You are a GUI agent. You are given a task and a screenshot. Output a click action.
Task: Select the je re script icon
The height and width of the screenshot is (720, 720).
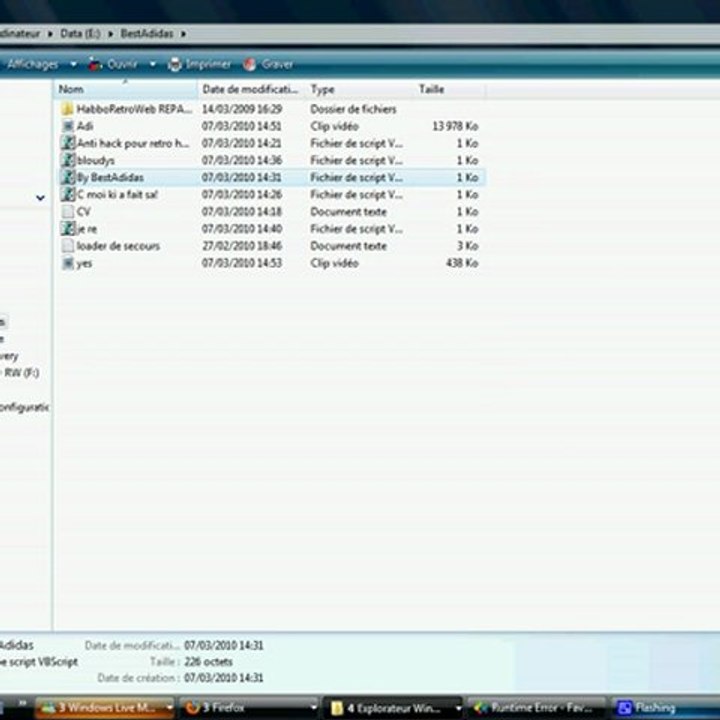point(68,229)
